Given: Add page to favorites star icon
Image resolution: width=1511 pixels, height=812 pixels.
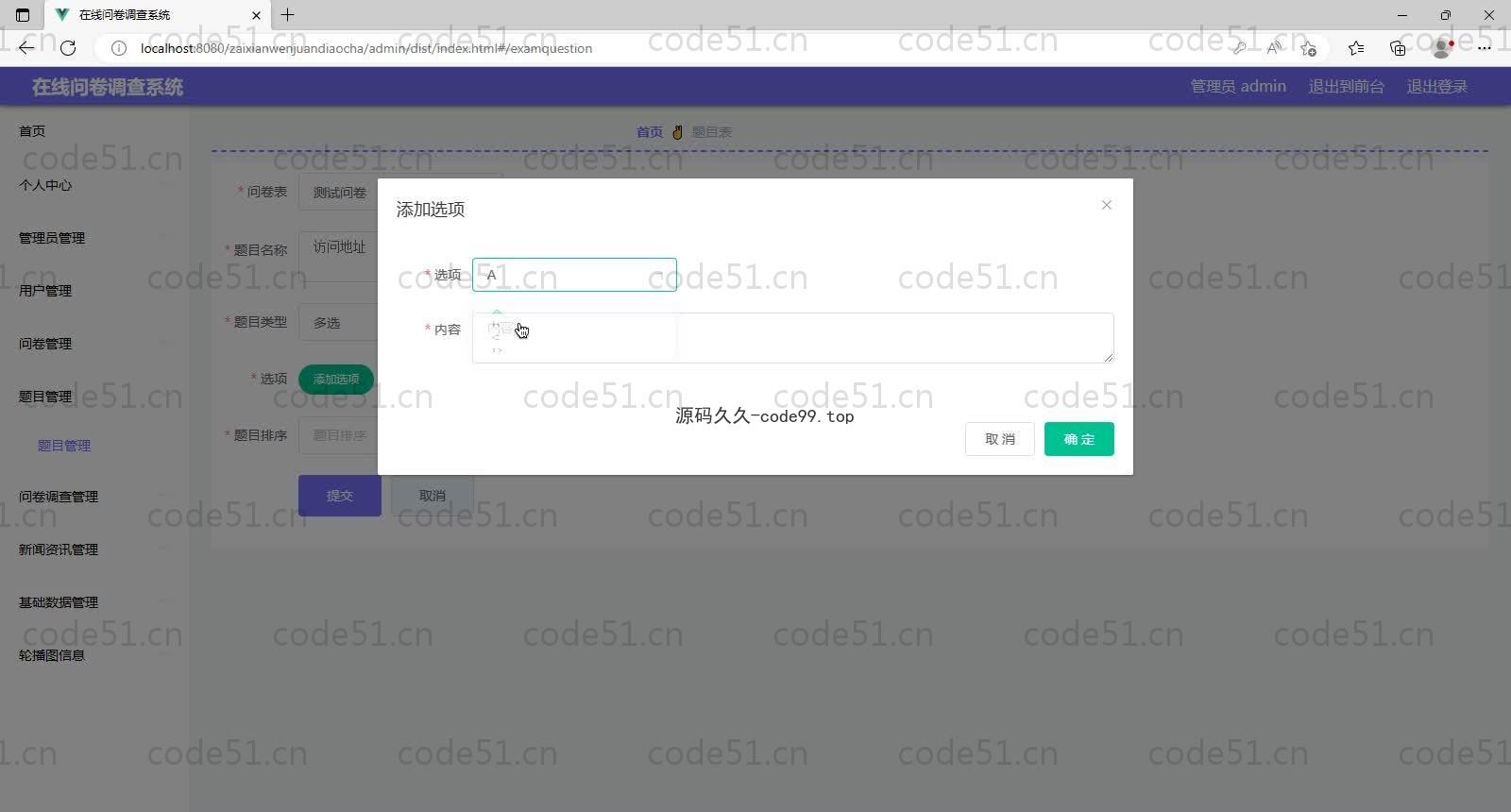Looking at the screenshot, I should (x=1308, y=48).
